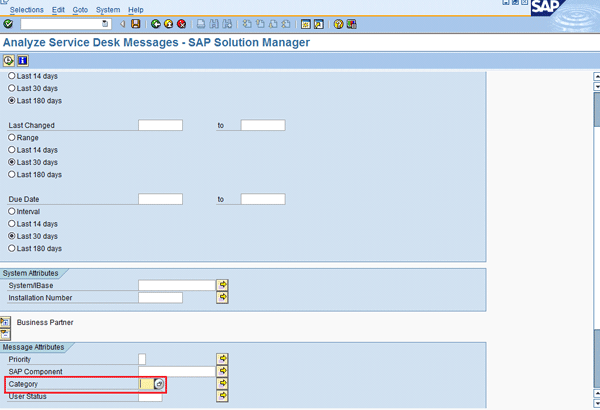Click the Business Partner label text
The image size is (600, 410).
(45, 322)
